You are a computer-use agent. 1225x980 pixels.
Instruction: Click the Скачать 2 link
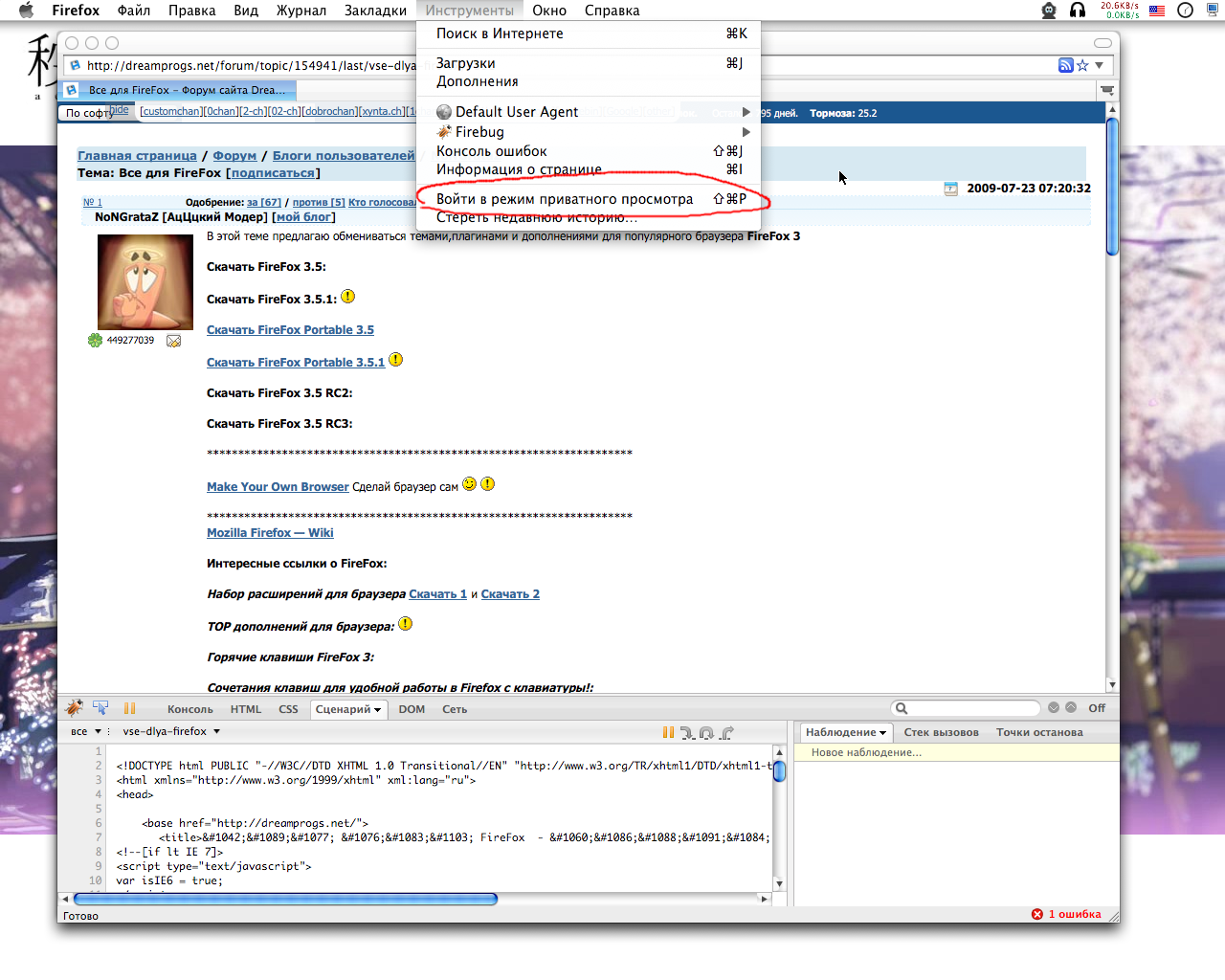tap(510, 594)
